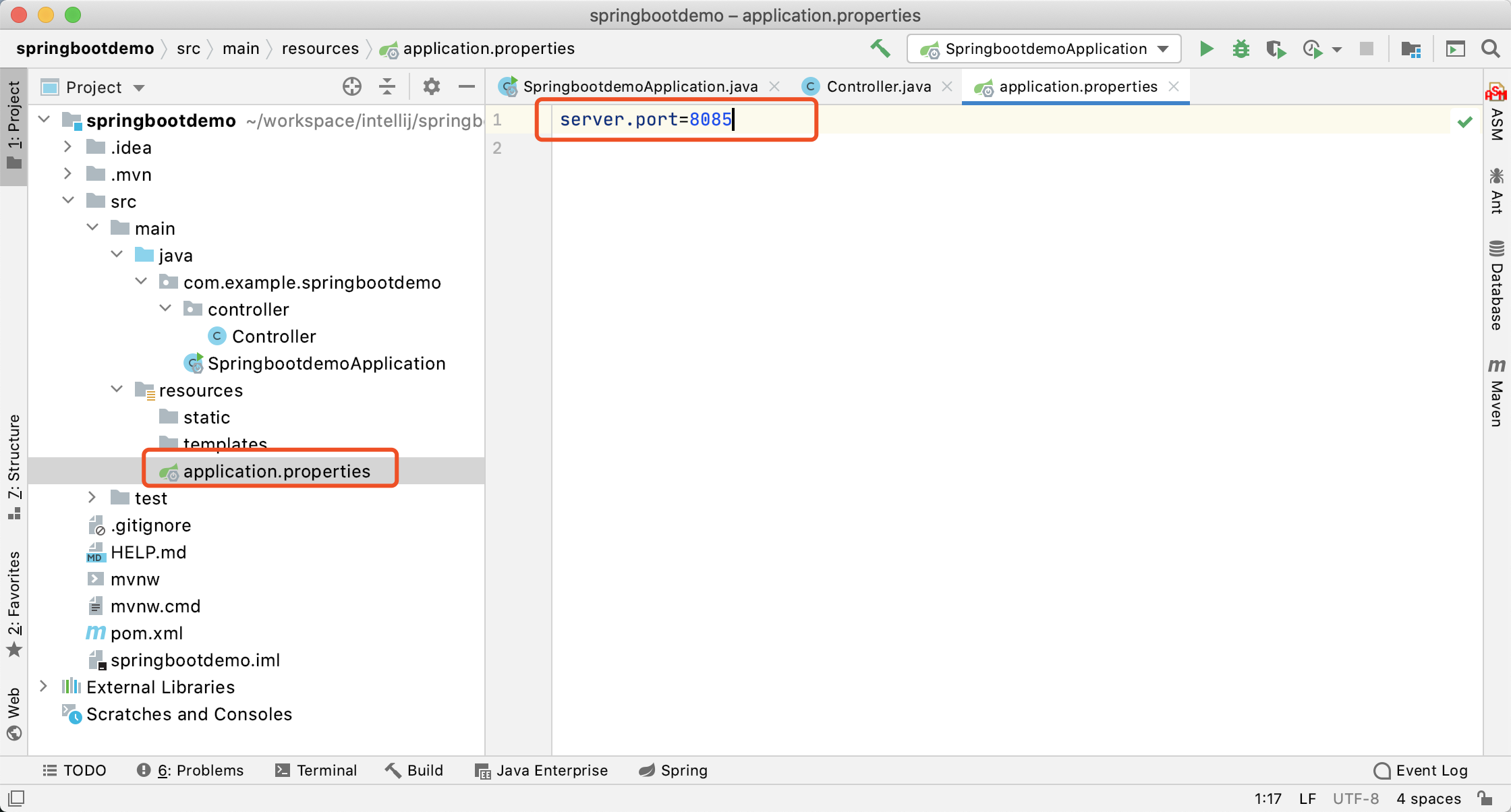The height and width of the screenshot is (812, 1511).
Task: Switch to the Controller.java tab
Action: [x=878, y=87]
